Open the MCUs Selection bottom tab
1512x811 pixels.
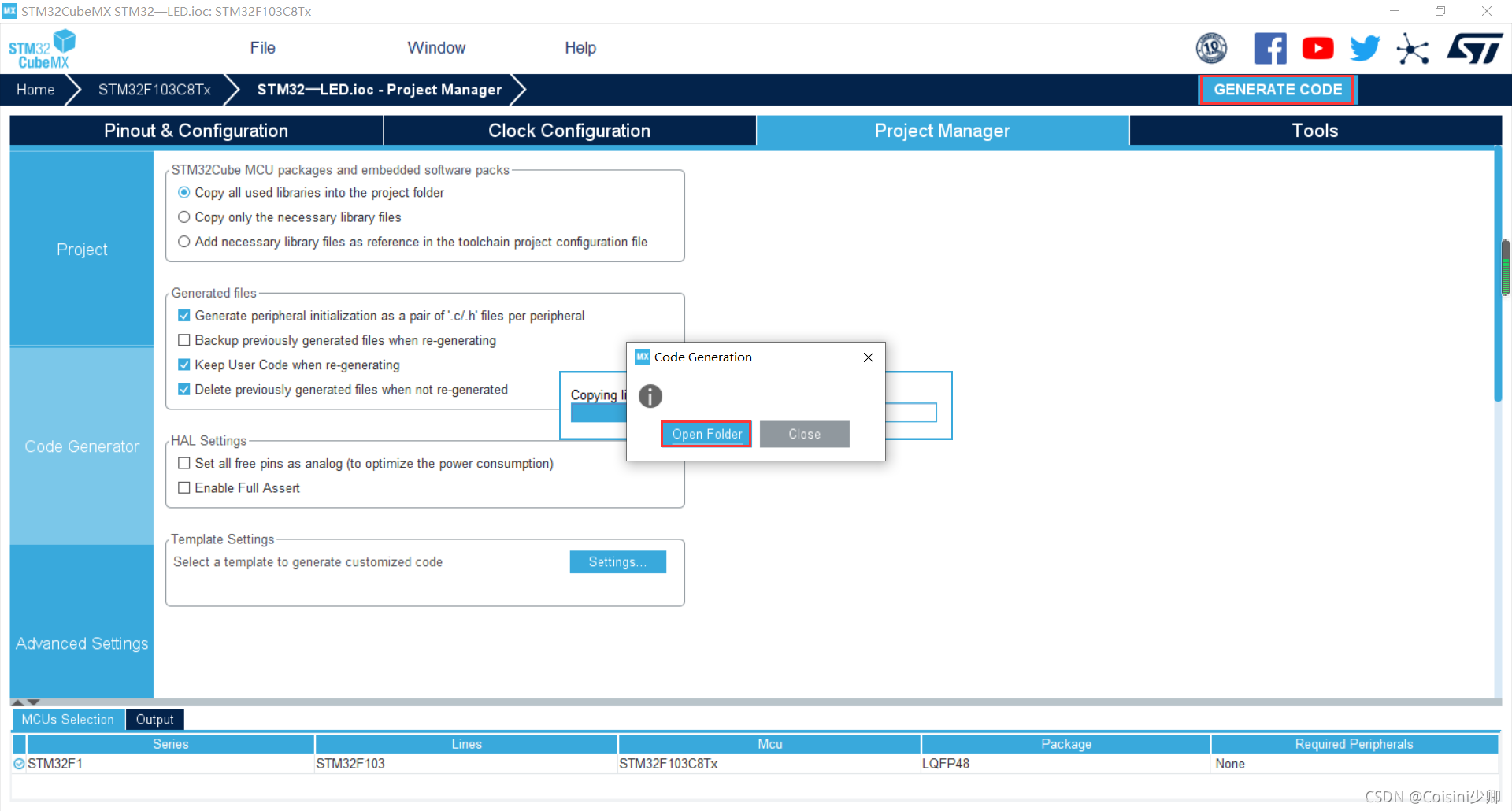coord(68,720)
